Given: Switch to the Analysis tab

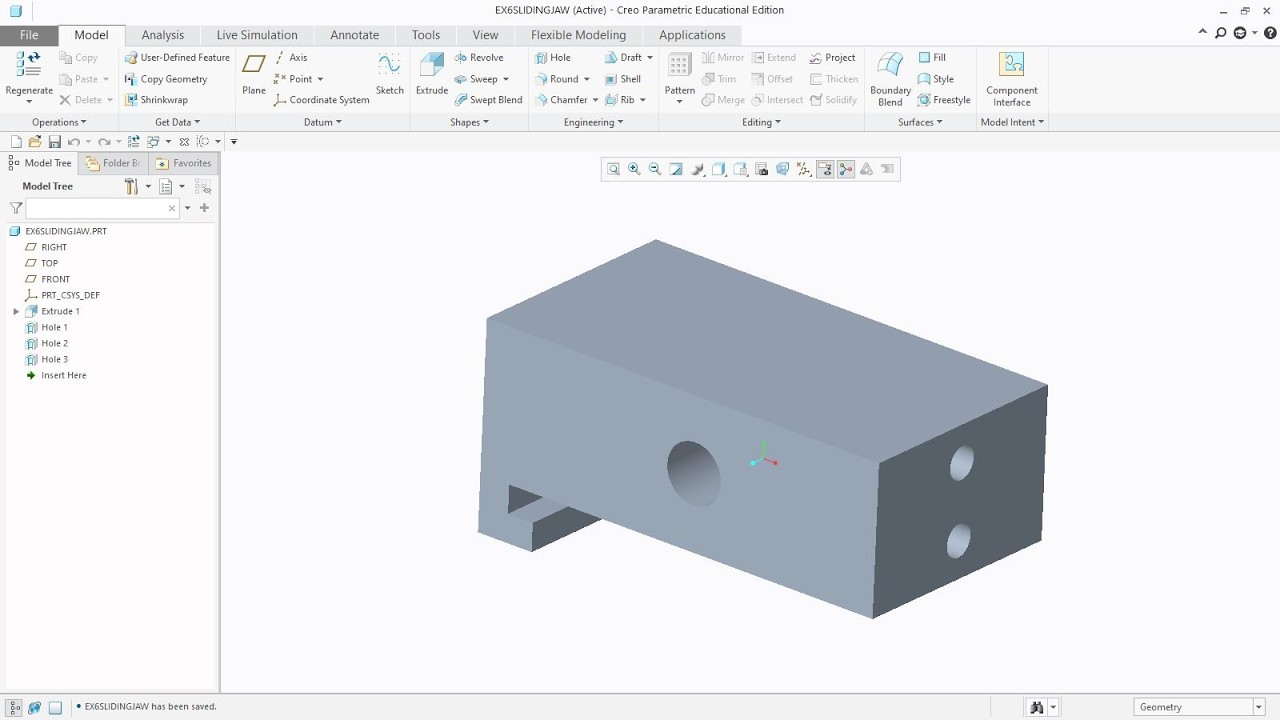Looking at the screenshot, I should 162,35.
